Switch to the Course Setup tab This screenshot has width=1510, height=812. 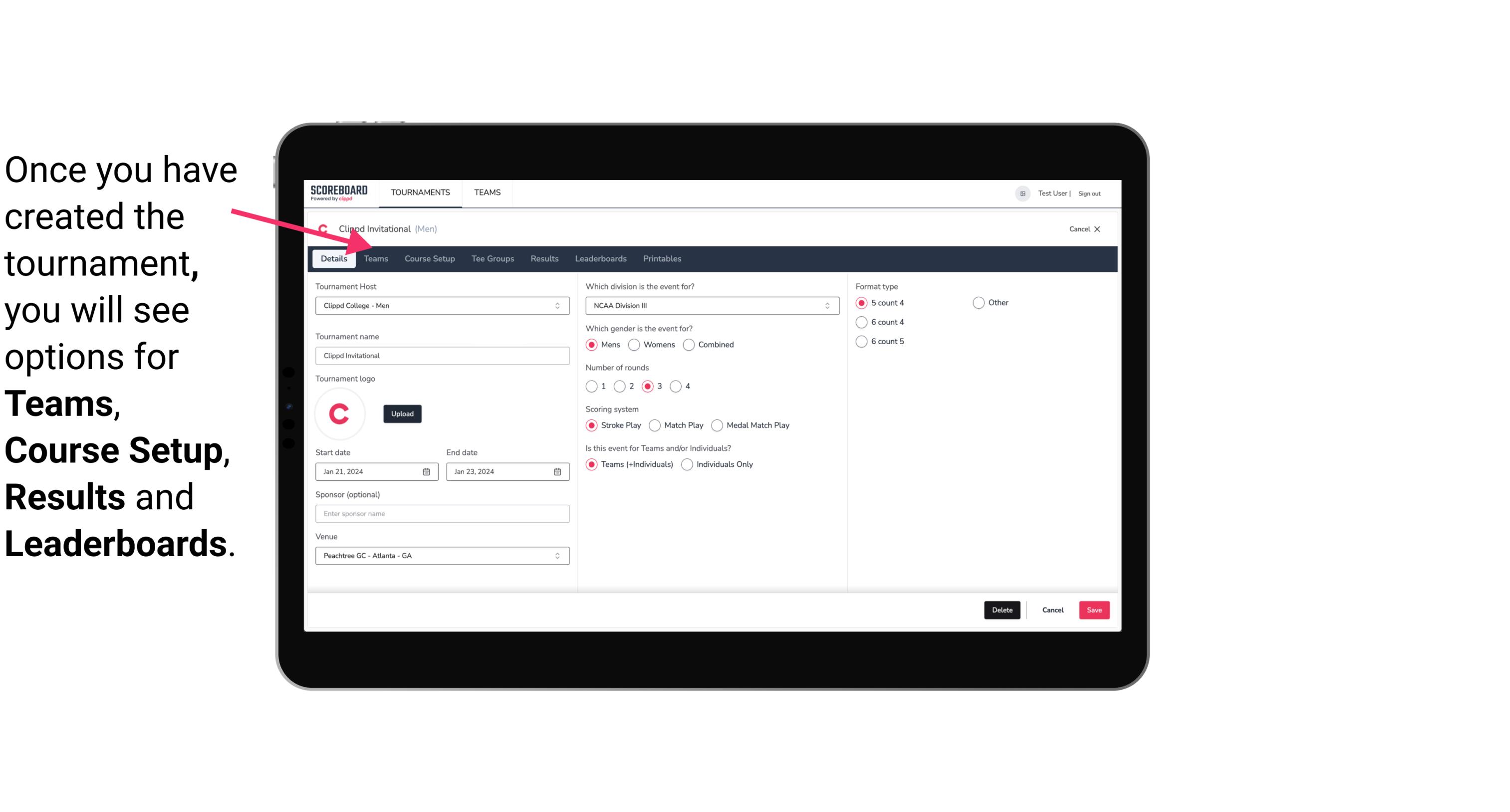pyautogui.click(x=429, y=258)
